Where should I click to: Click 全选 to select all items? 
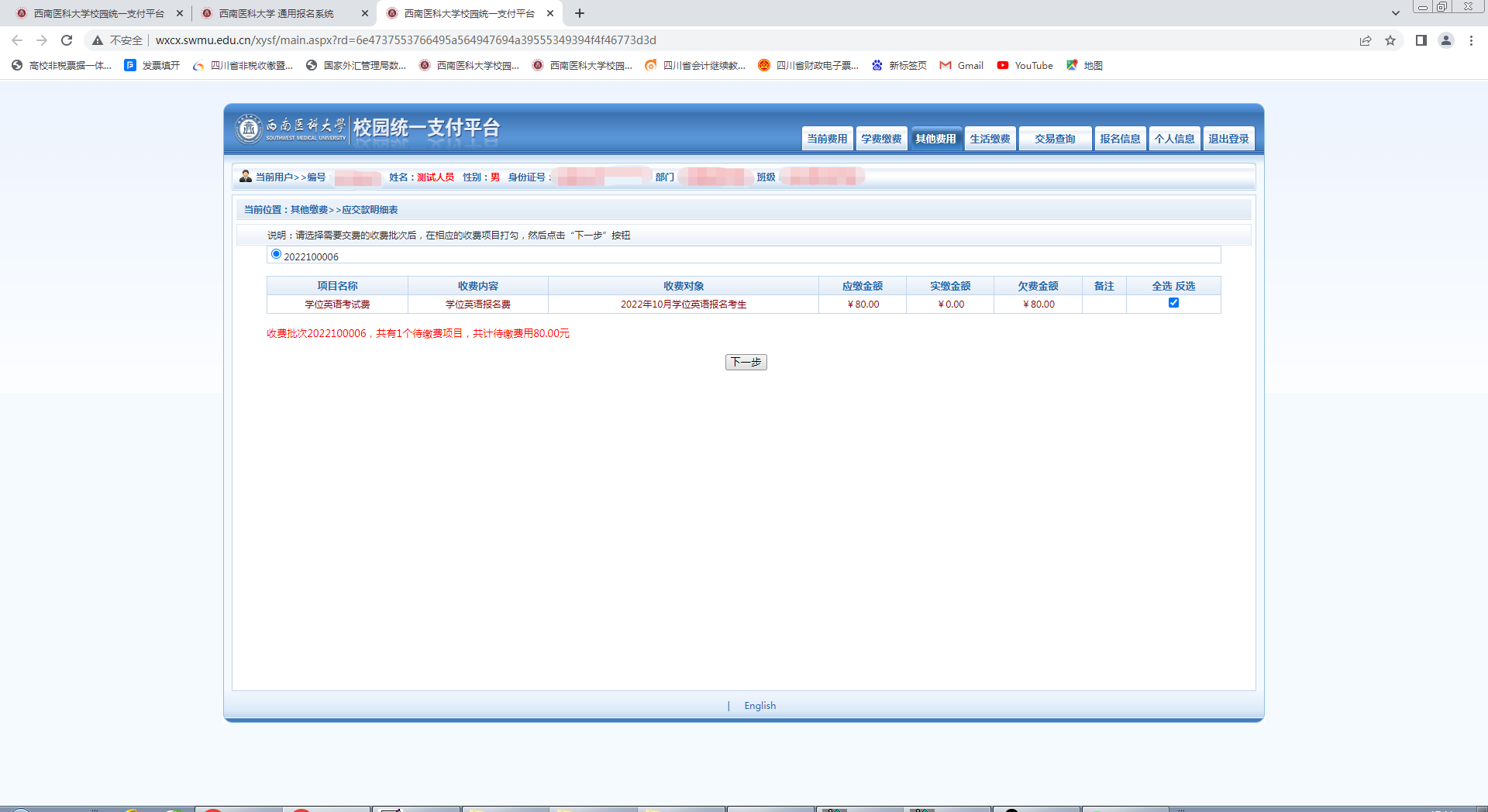pyautogui.click(x=1162, y=286)
